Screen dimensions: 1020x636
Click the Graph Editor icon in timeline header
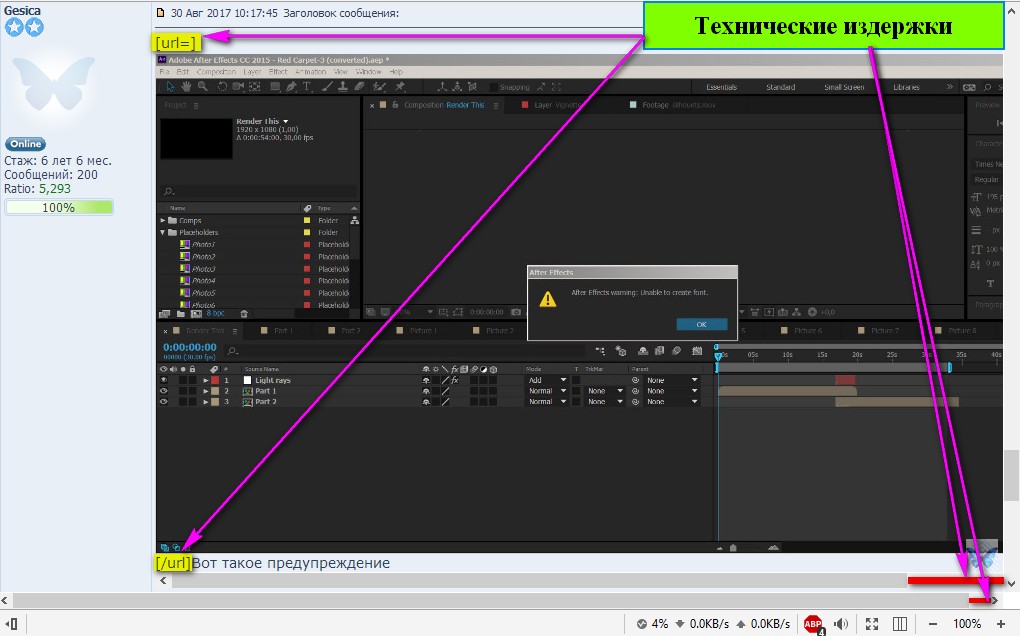tap(697, 351)
